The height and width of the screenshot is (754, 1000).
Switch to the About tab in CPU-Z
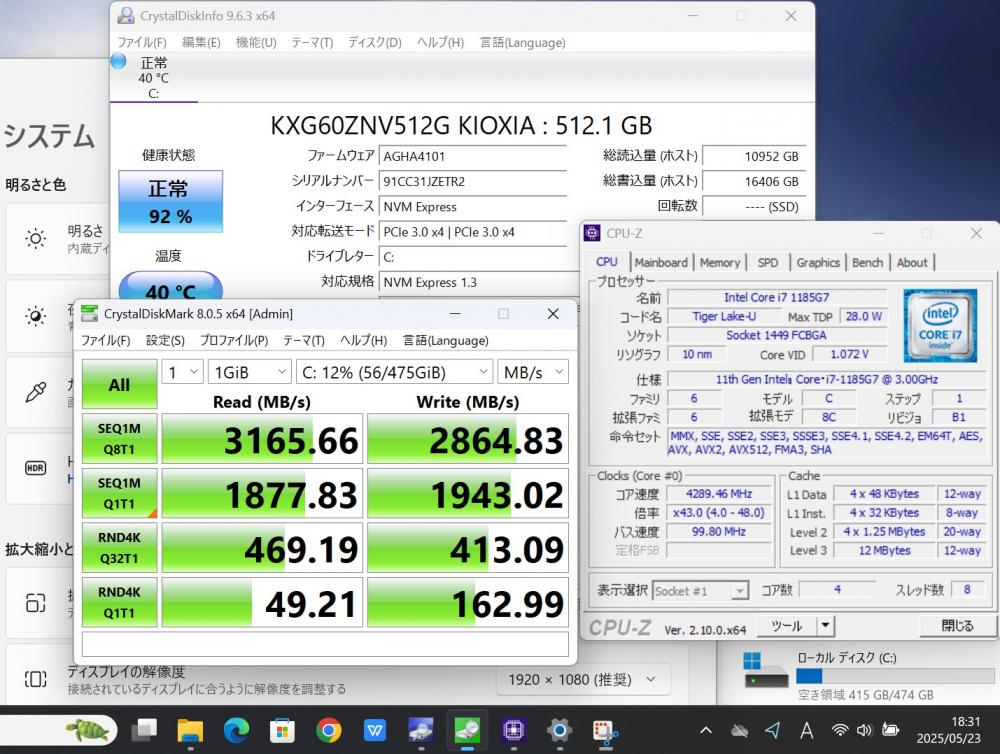[x=912, y=262]
